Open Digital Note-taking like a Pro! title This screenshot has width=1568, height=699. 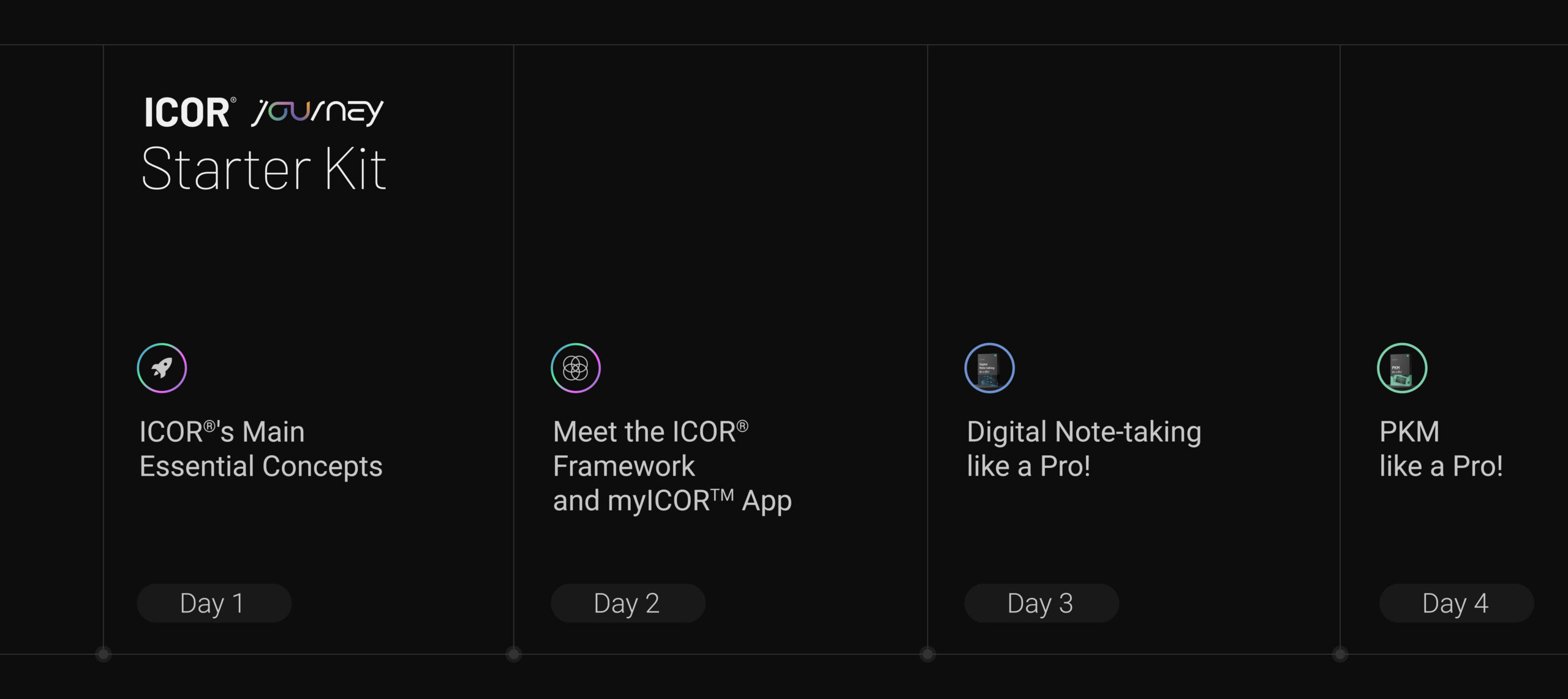coord(1084,449)
